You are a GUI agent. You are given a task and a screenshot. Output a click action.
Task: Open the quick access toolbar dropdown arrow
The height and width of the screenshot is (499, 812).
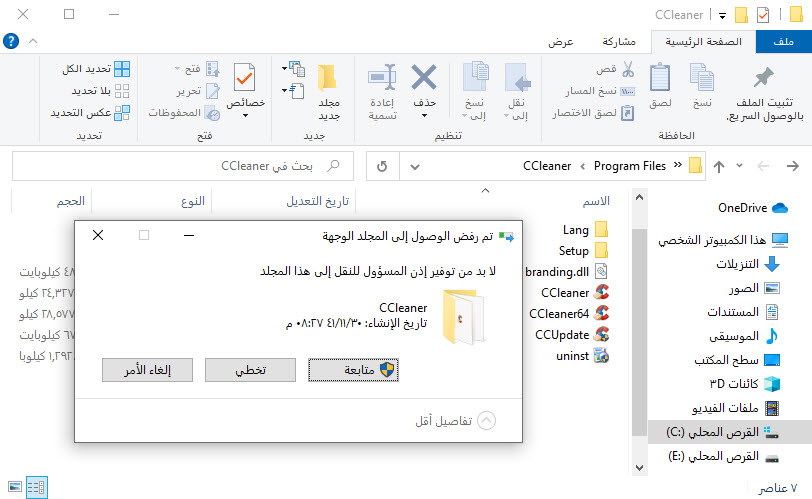pyautogui.click(x=722, y=16)
